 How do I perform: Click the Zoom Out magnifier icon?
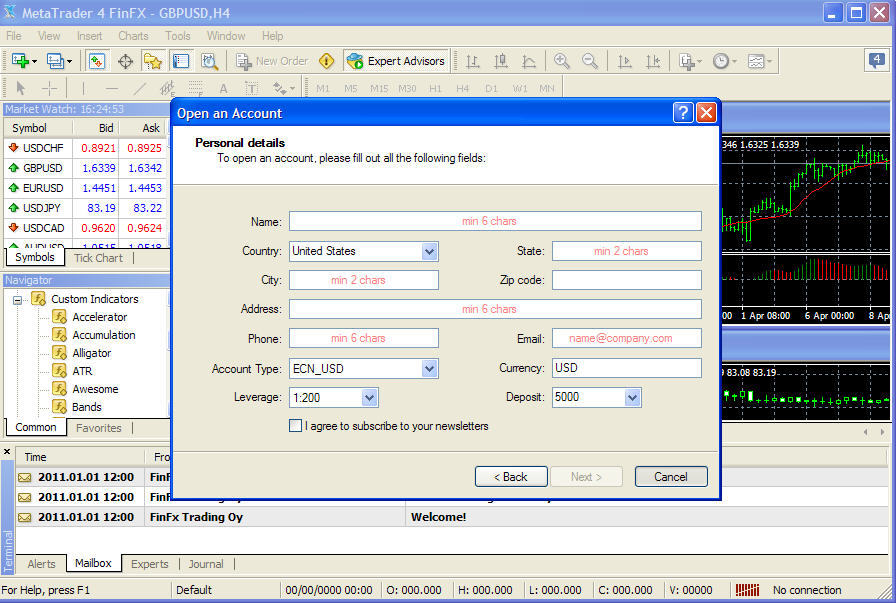click(588, 60)
